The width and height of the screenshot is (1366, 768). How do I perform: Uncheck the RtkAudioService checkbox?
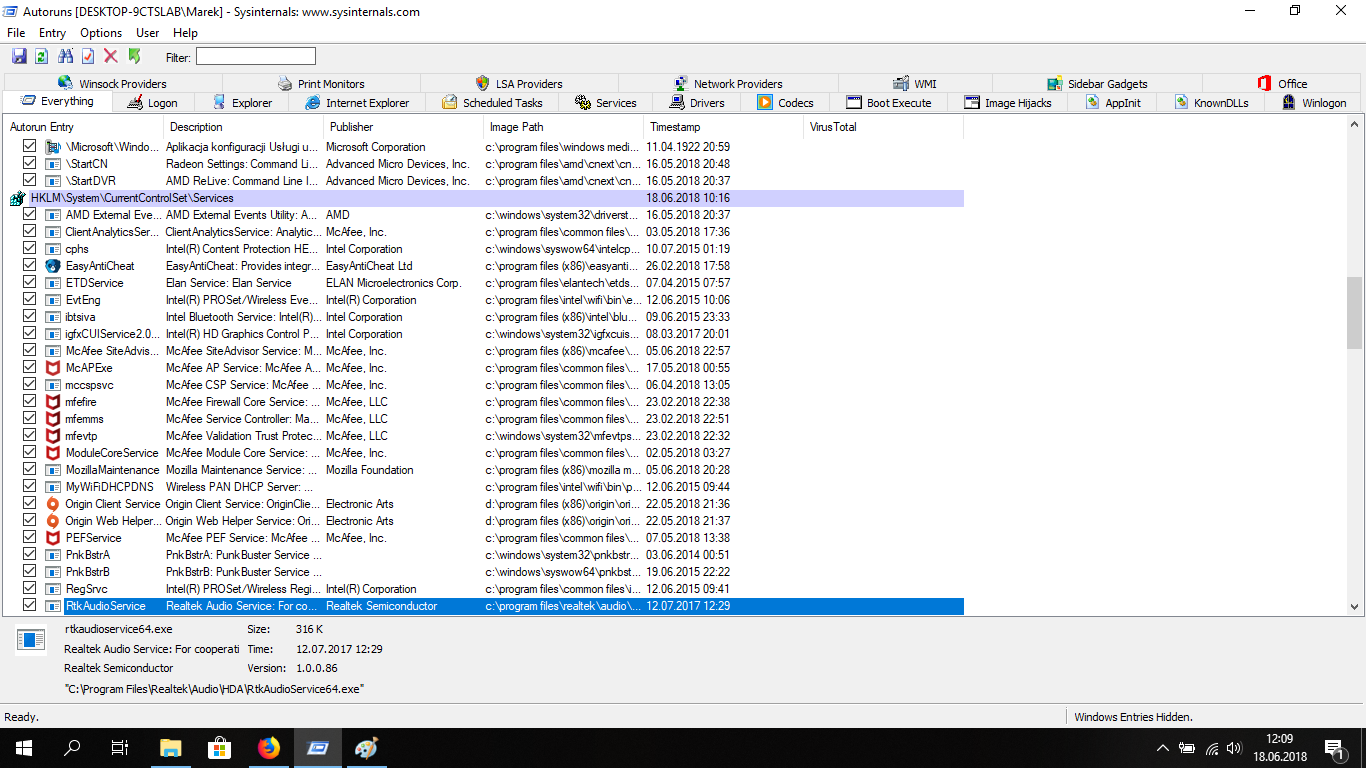tap(30, 606)
